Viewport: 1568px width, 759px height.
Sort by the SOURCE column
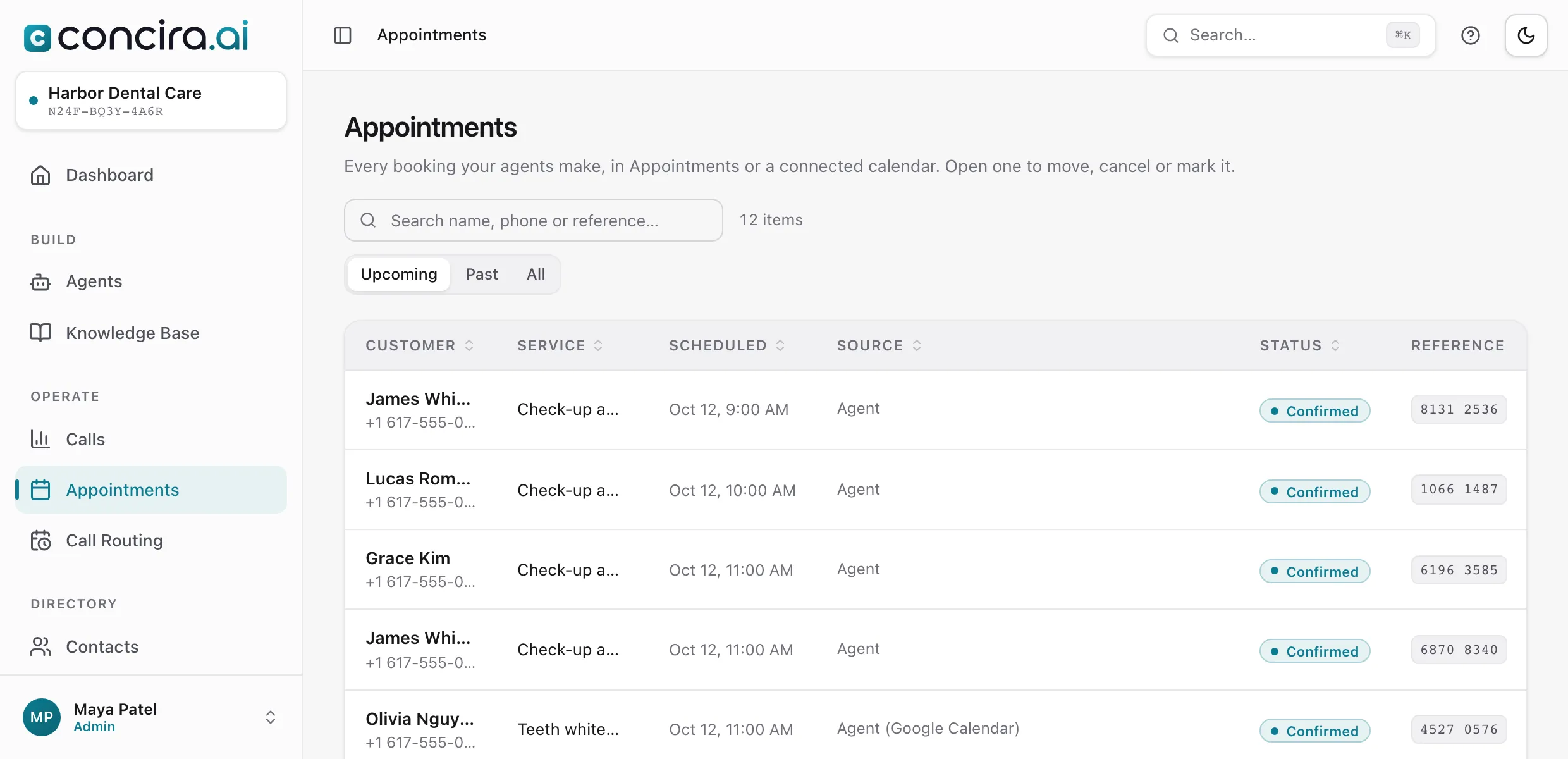(879, 345)
